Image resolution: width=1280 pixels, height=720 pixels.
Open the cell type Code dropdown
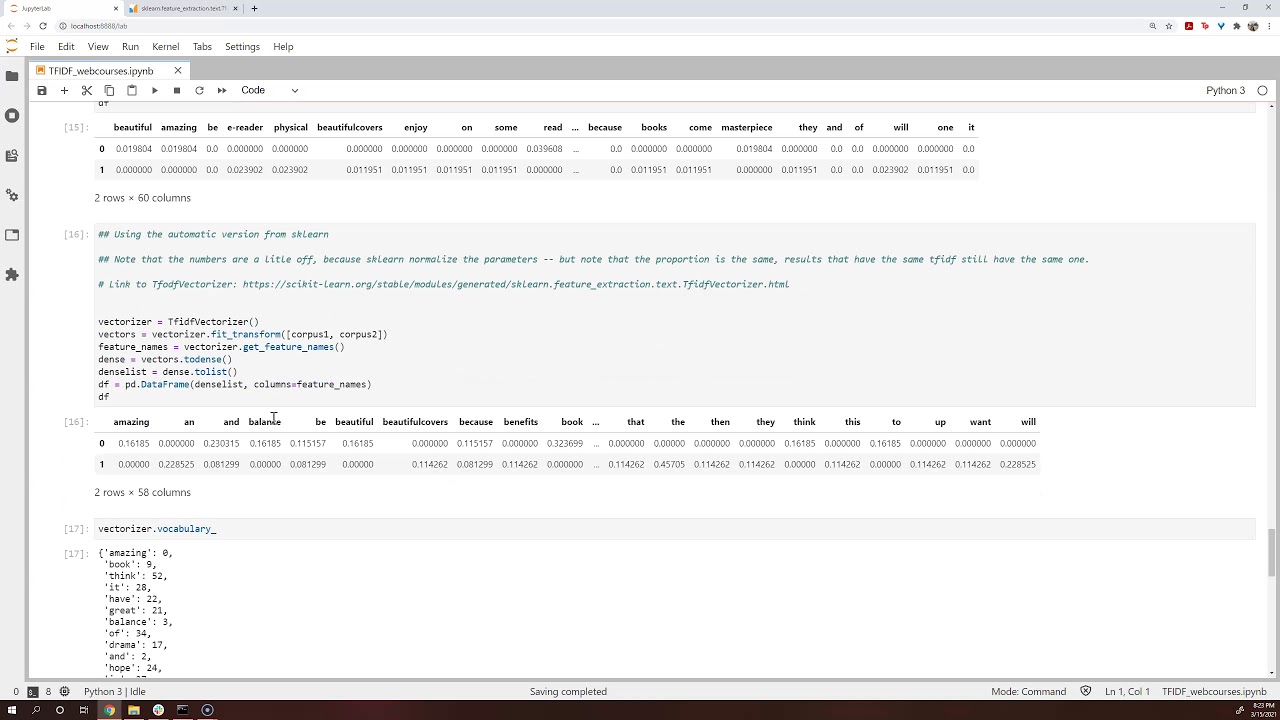point(269,90)
